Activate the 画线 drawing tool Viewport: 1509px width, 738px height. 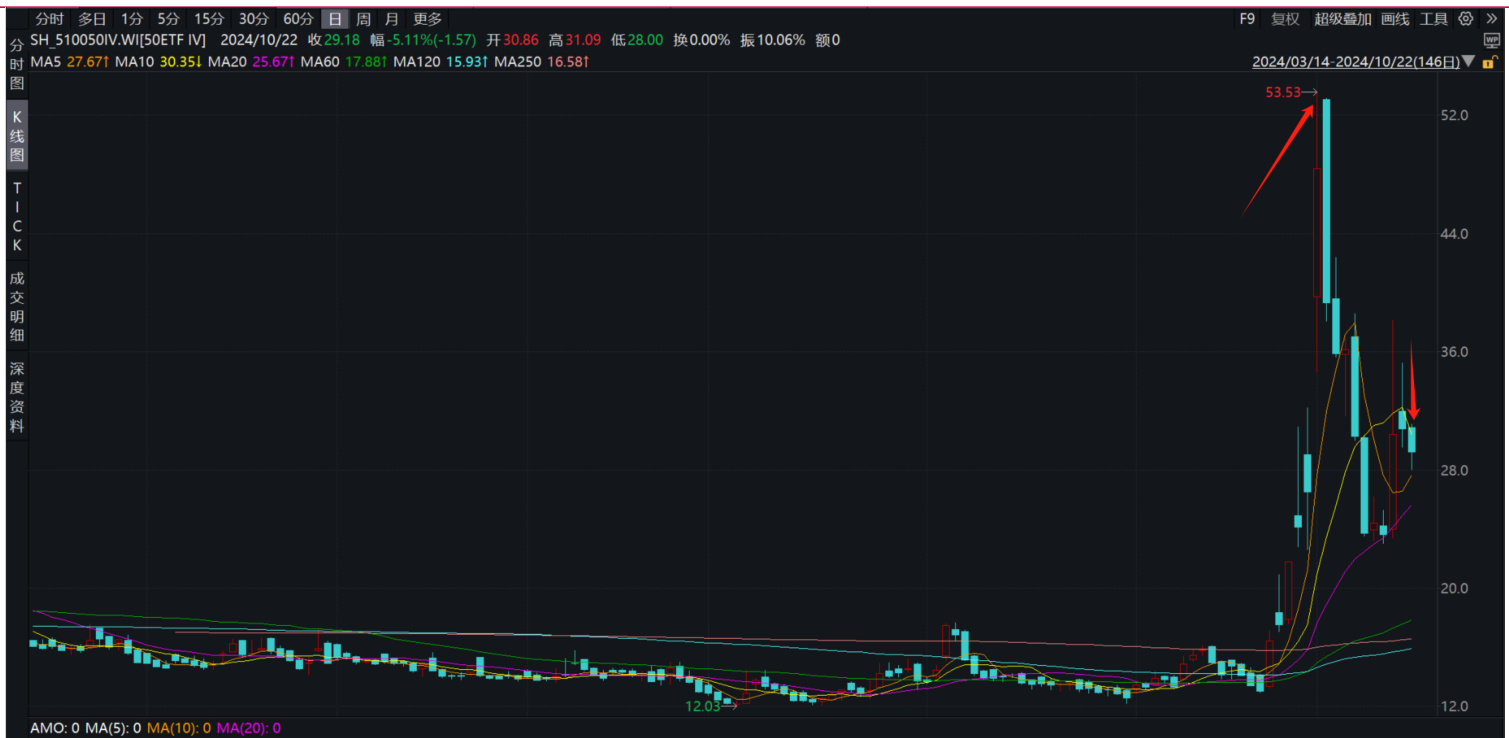(x=1395, y=19)
